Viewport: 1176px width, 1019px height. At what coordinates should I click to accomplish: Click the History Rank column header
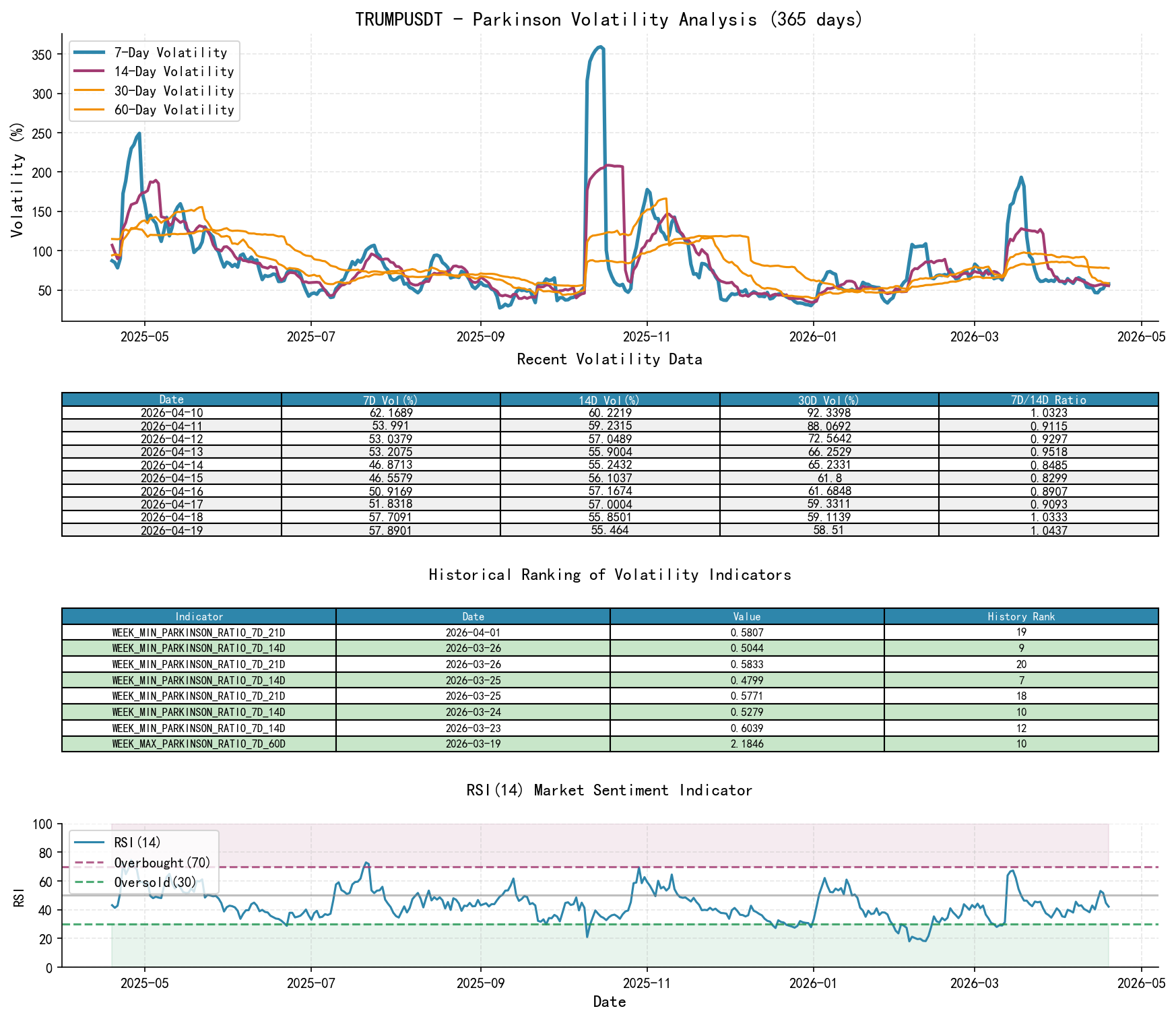[x=1021, y=616]
